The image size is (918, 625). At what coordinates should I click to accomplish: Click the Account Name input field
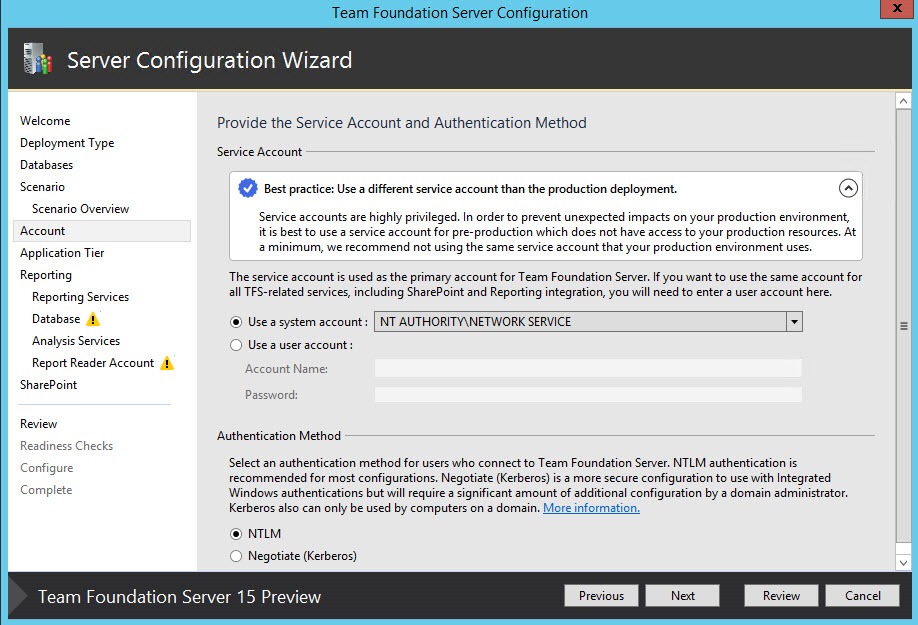tap(588, 369)
